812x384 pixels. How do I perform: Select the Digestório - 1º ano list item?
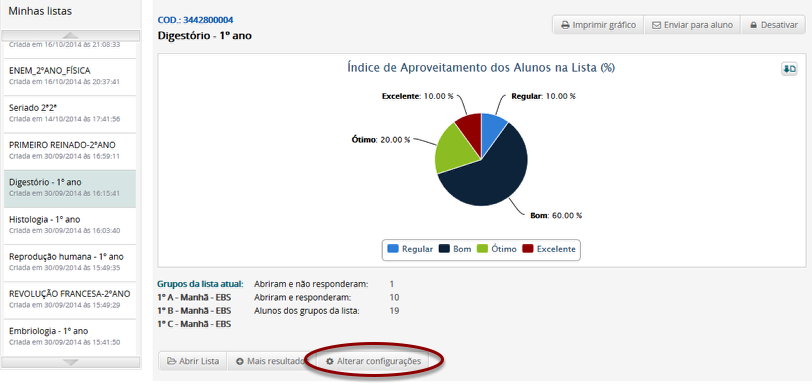pos(70,189)
